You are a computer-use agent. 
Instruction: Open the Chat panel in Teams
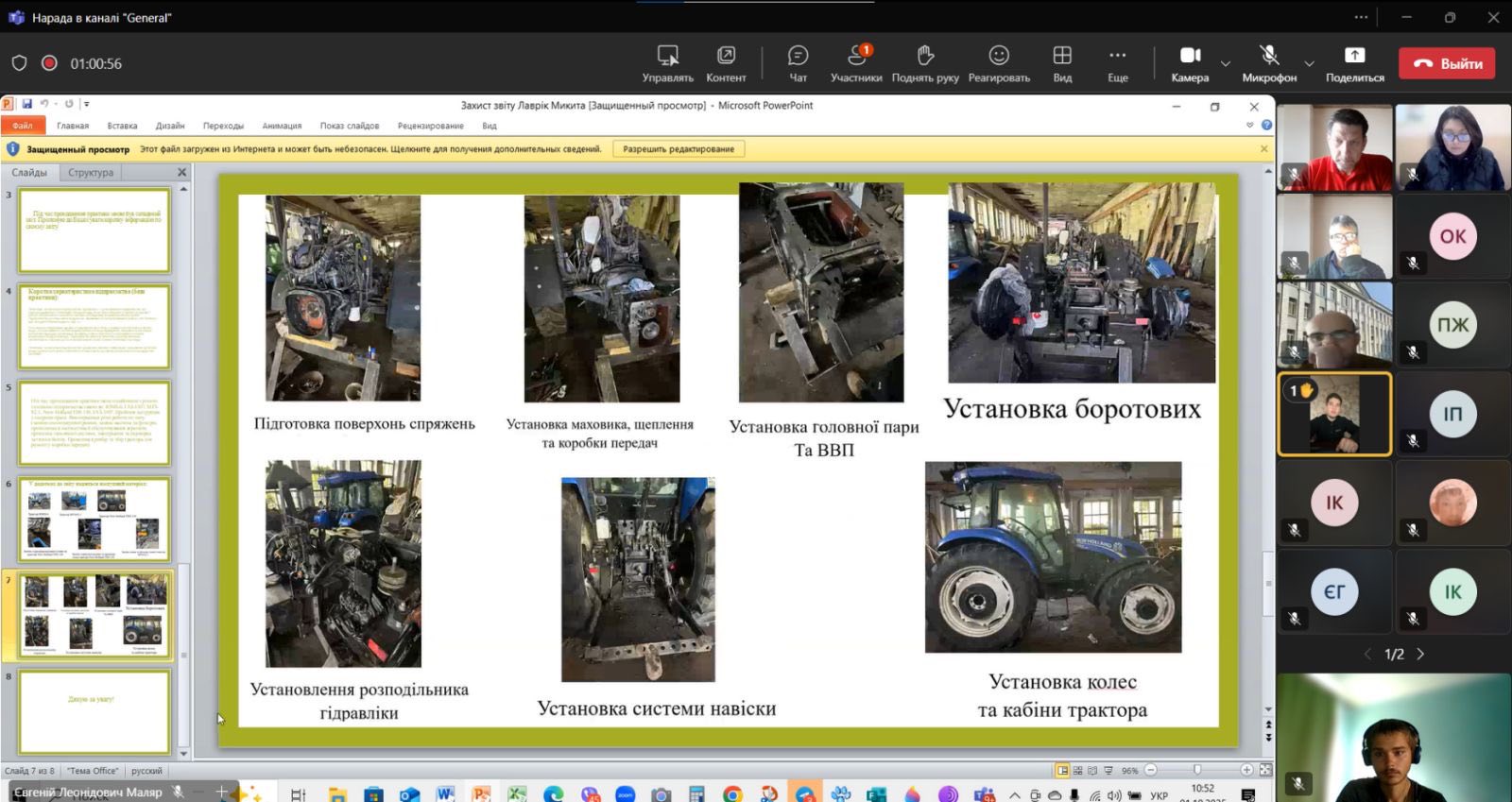point(798,63)
